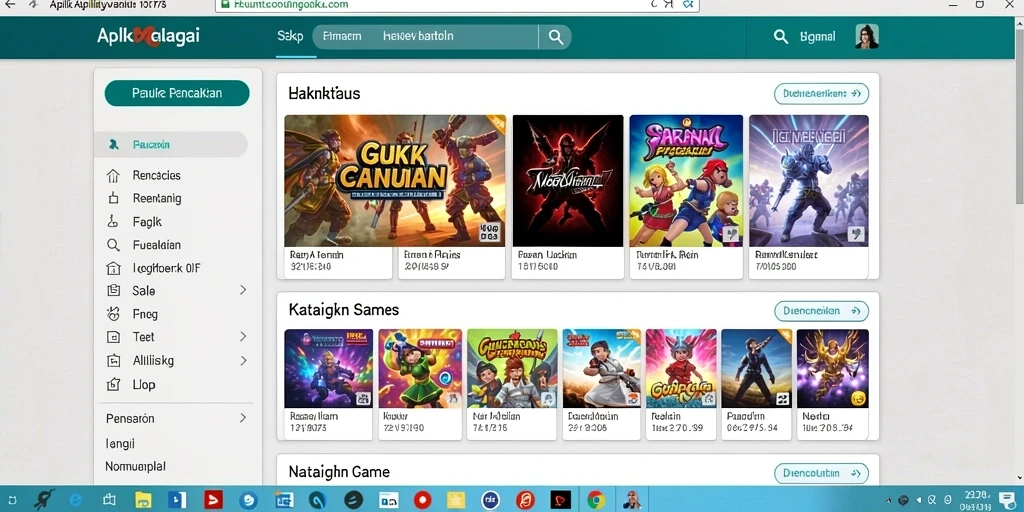Image resolution: width=1024 pixels, height=512 pixels.
Task: Click the yellow sticky note icon on taskbar
Action: click(x=456, y=500)
